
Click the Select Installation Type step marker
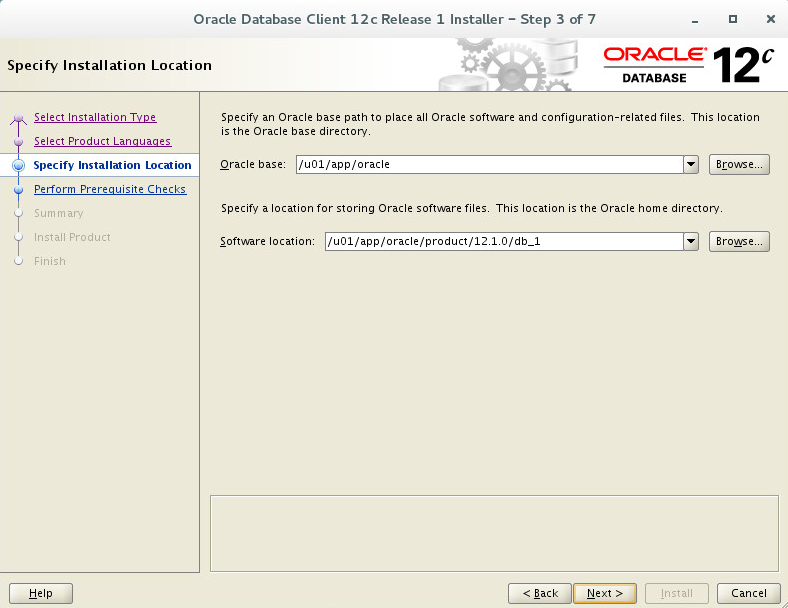19,118
